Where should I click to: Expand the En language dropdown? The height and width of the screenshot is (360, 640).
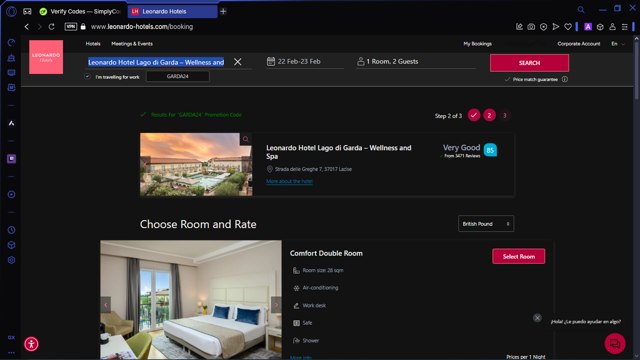click(618, 44)
